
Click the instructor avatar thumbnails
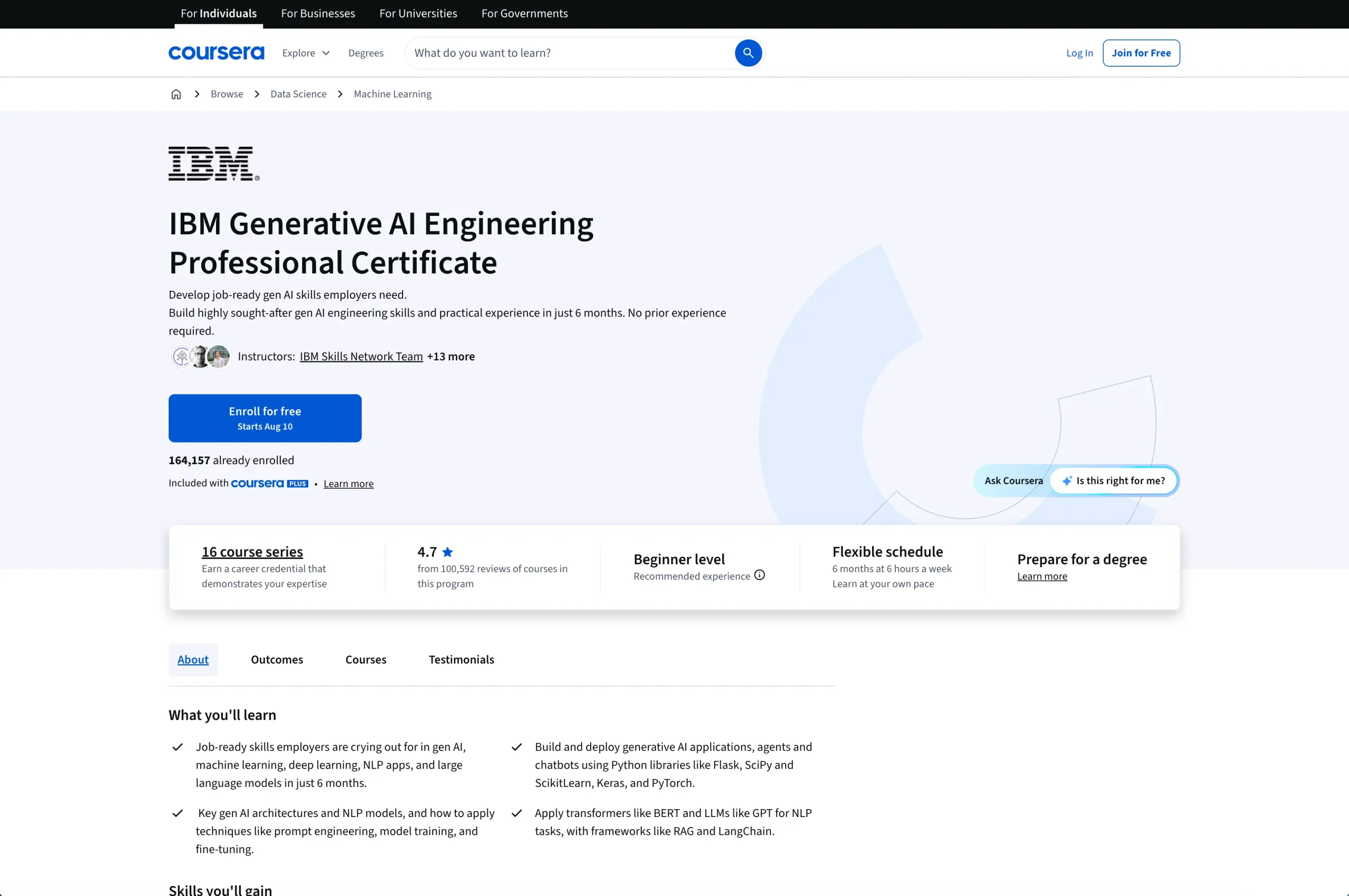point(201,357)
